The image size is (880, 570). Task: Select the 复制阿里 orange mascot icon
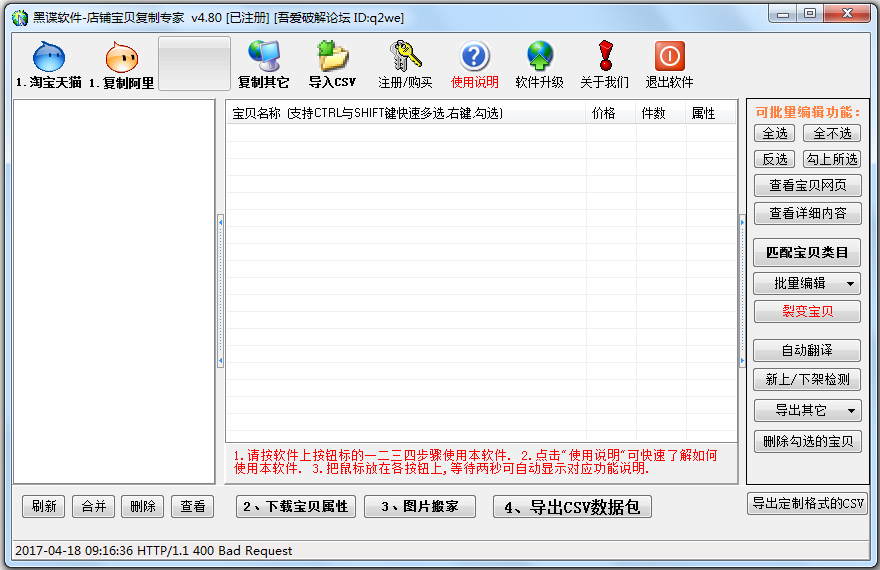click(121, 58)
